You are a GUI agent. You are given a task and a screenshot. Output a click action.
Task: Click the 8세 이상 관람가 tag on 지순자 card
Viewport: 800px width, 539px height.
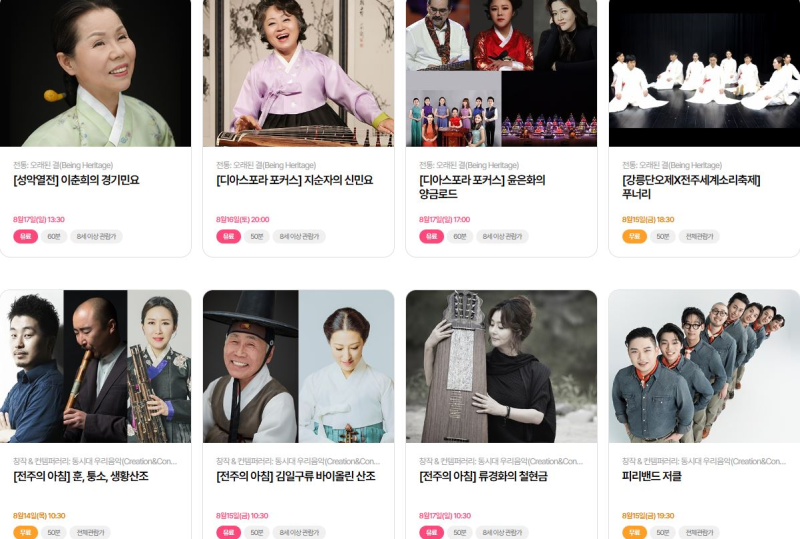[299, 236]
